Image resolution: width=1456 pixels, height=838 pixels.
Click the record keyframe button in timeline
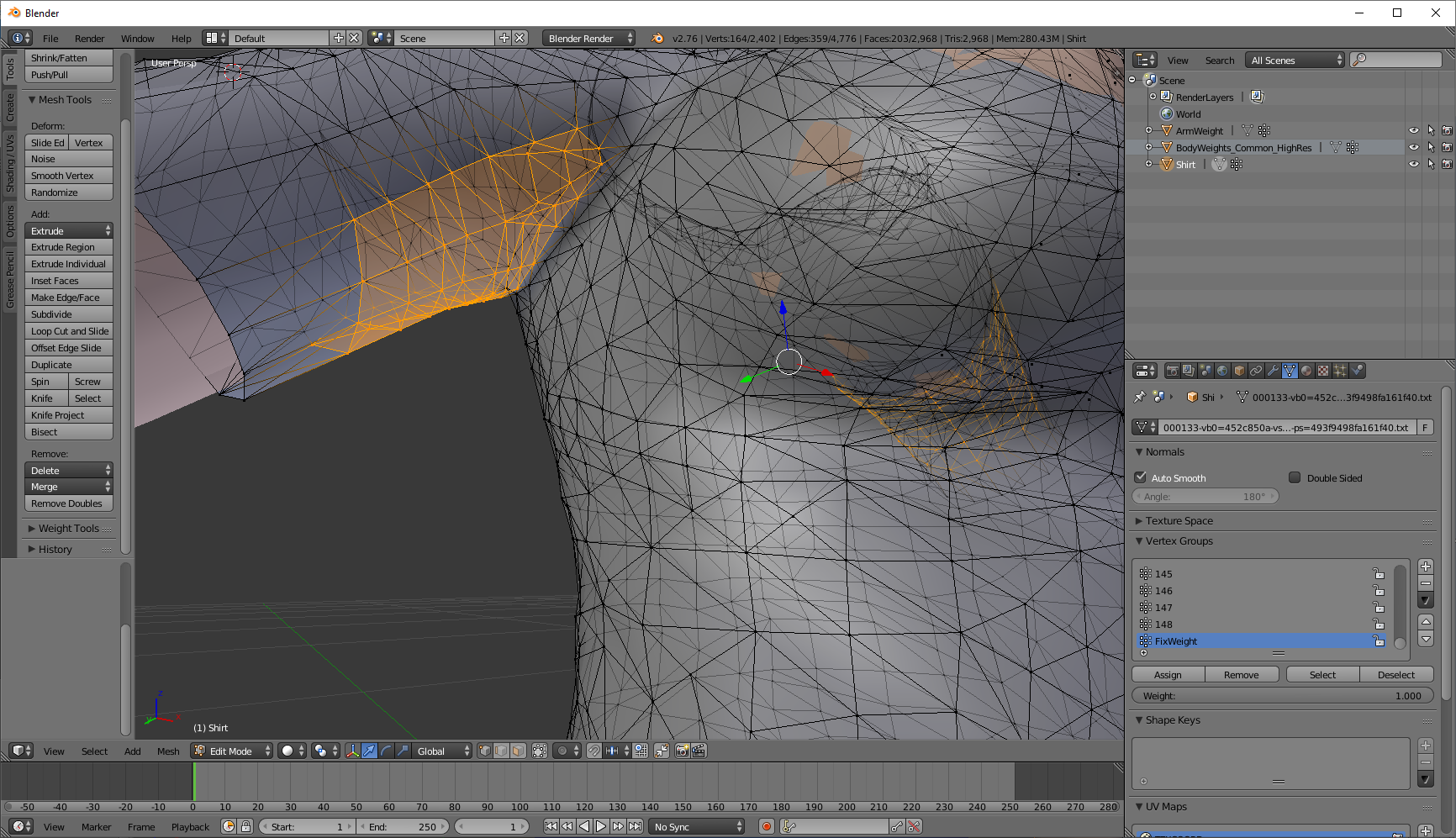point(766,826)
